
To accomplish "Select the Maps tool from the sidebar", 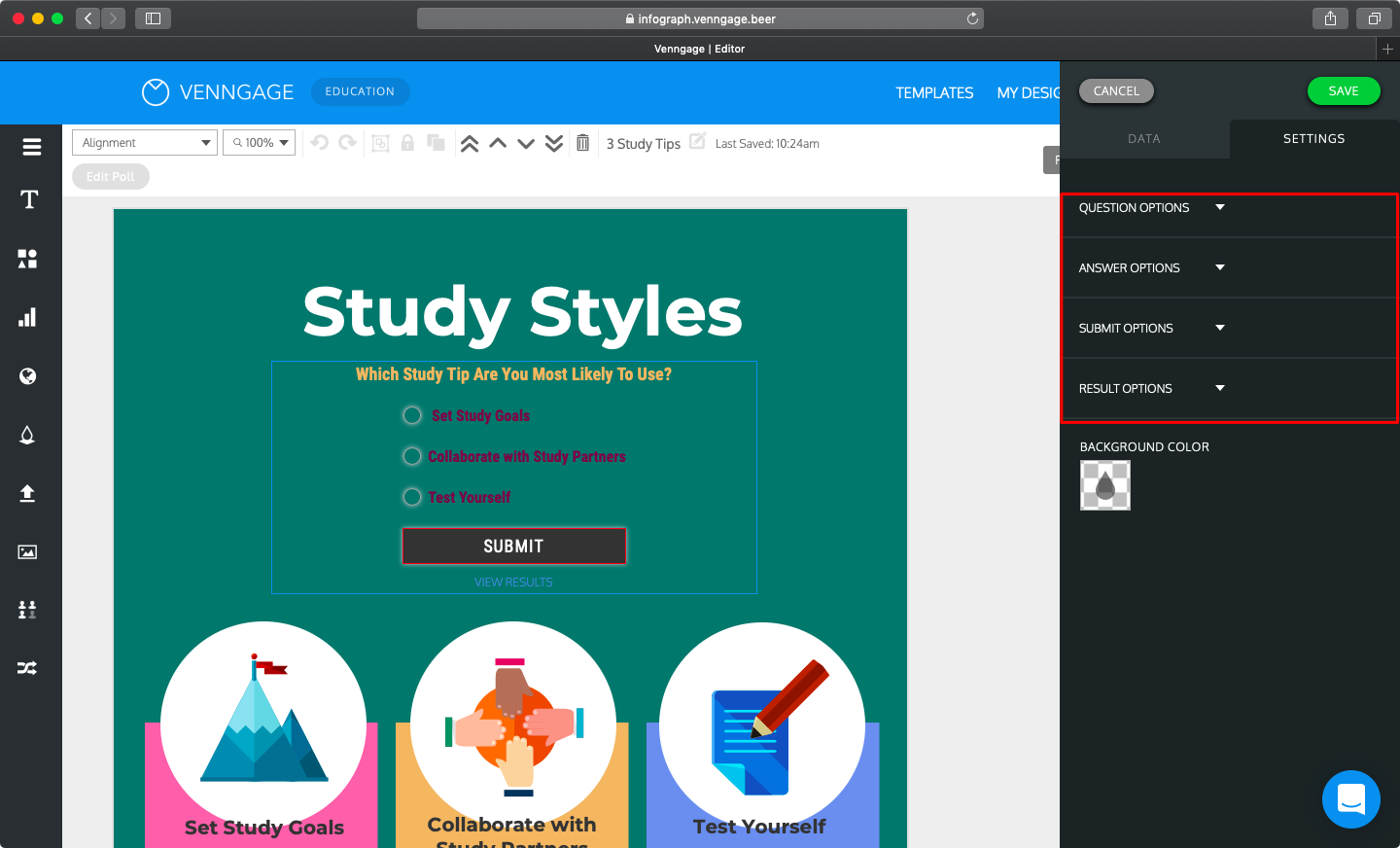I will click(30, 376).
